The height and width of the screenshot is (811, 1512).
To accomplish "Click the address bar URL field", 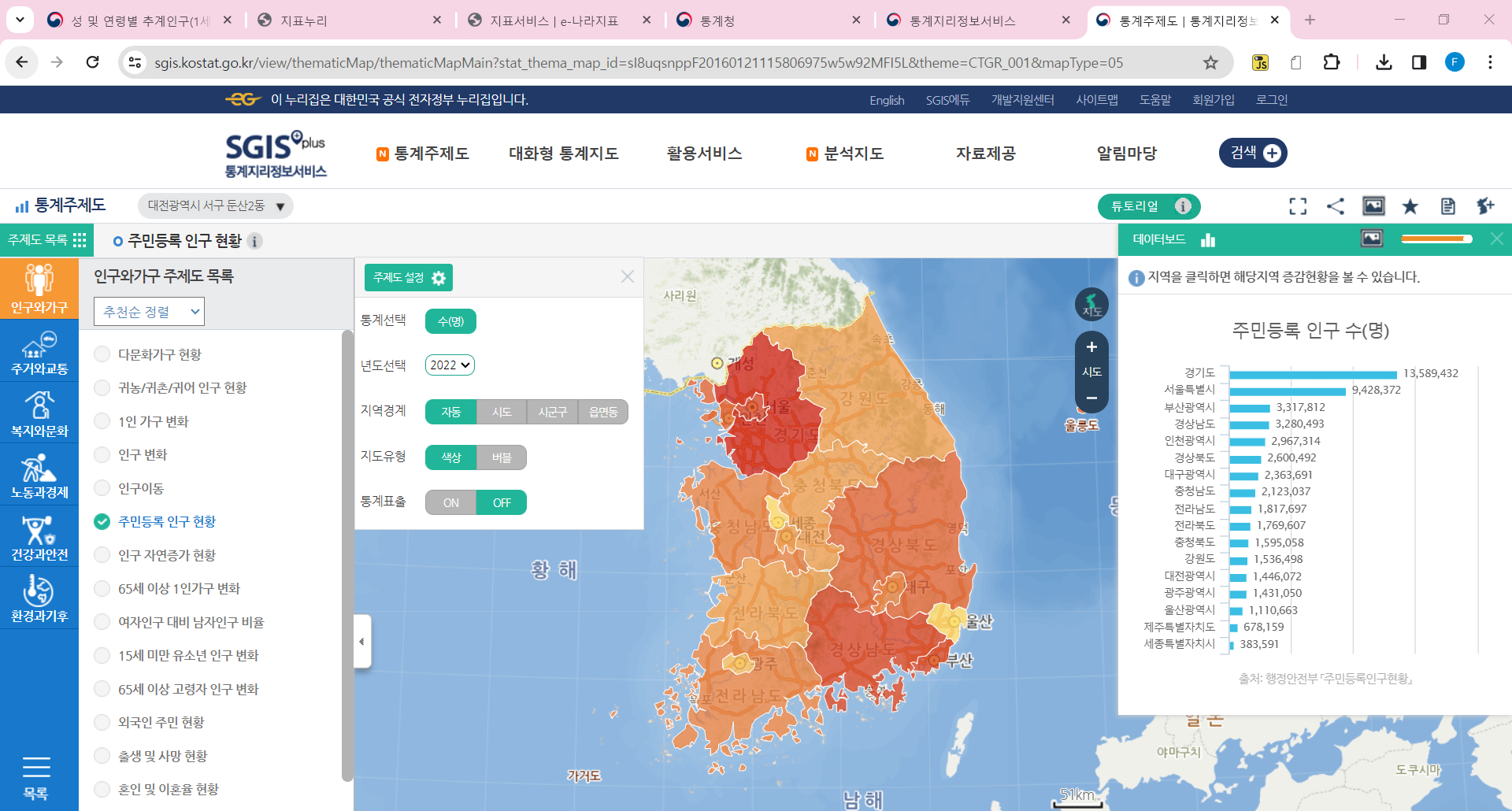I will click(676, 62).
